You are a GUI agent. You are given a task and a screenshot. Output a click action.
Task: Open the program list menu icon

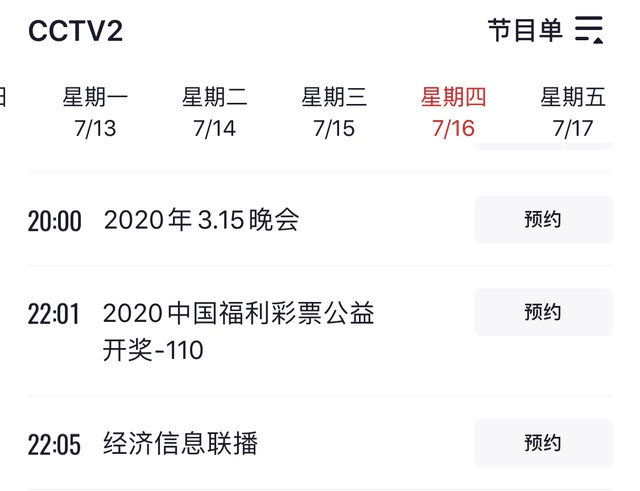[590, 30]
